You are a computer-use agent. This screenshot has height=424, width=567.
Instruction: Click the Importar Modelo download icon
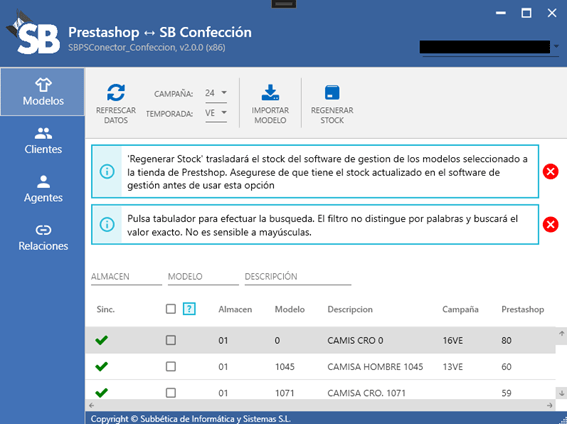point(270,92)
